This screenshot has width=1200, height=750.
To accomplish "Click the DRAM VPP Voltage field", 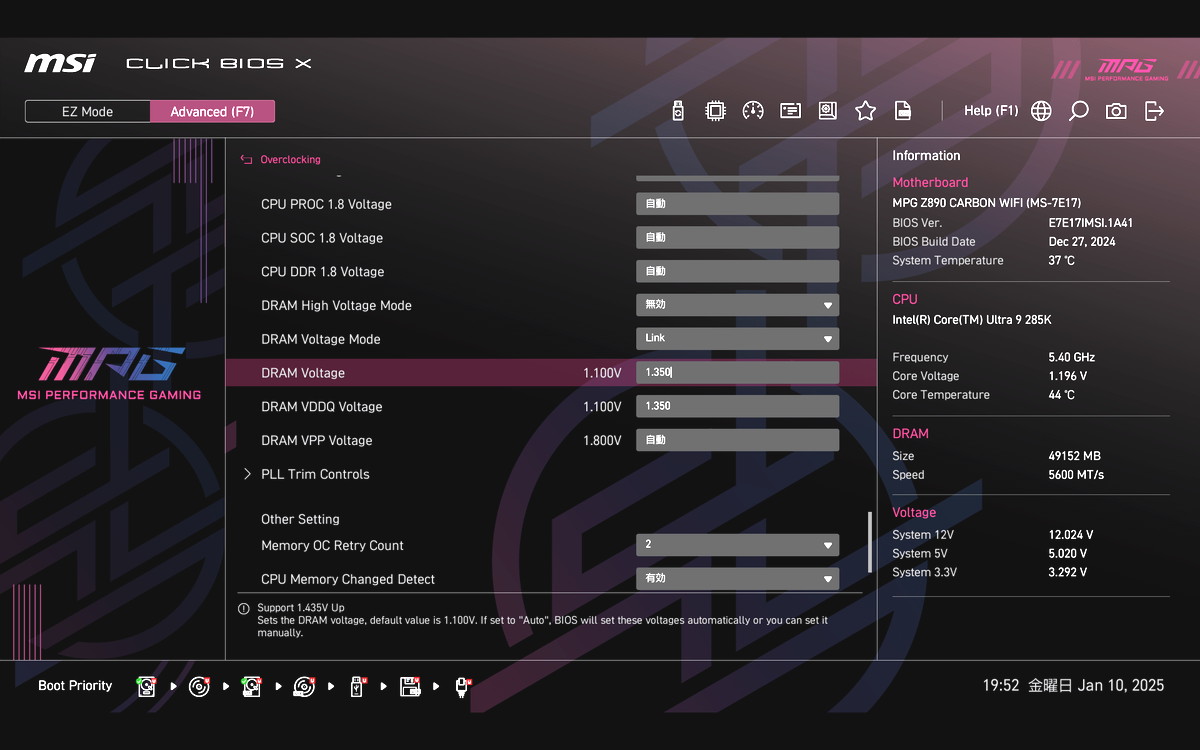I will tap(738, 440).
